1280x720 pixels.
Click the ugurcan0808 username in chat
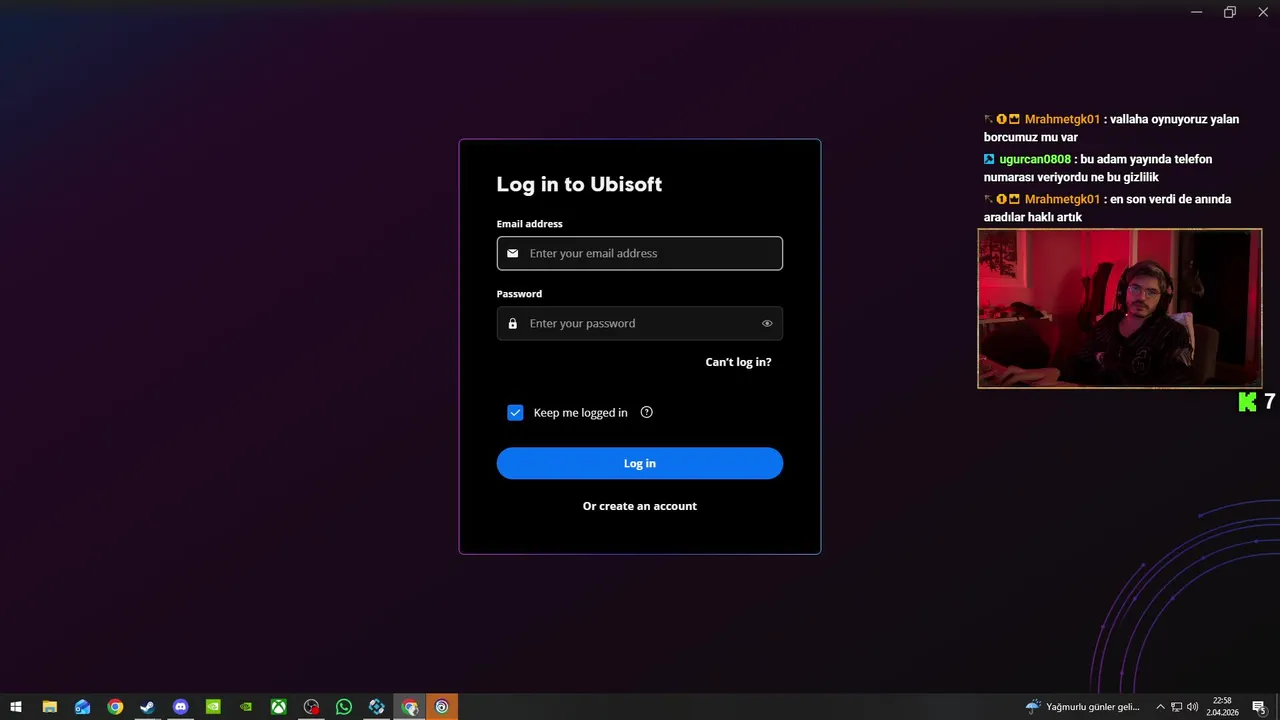point(1035,159)
